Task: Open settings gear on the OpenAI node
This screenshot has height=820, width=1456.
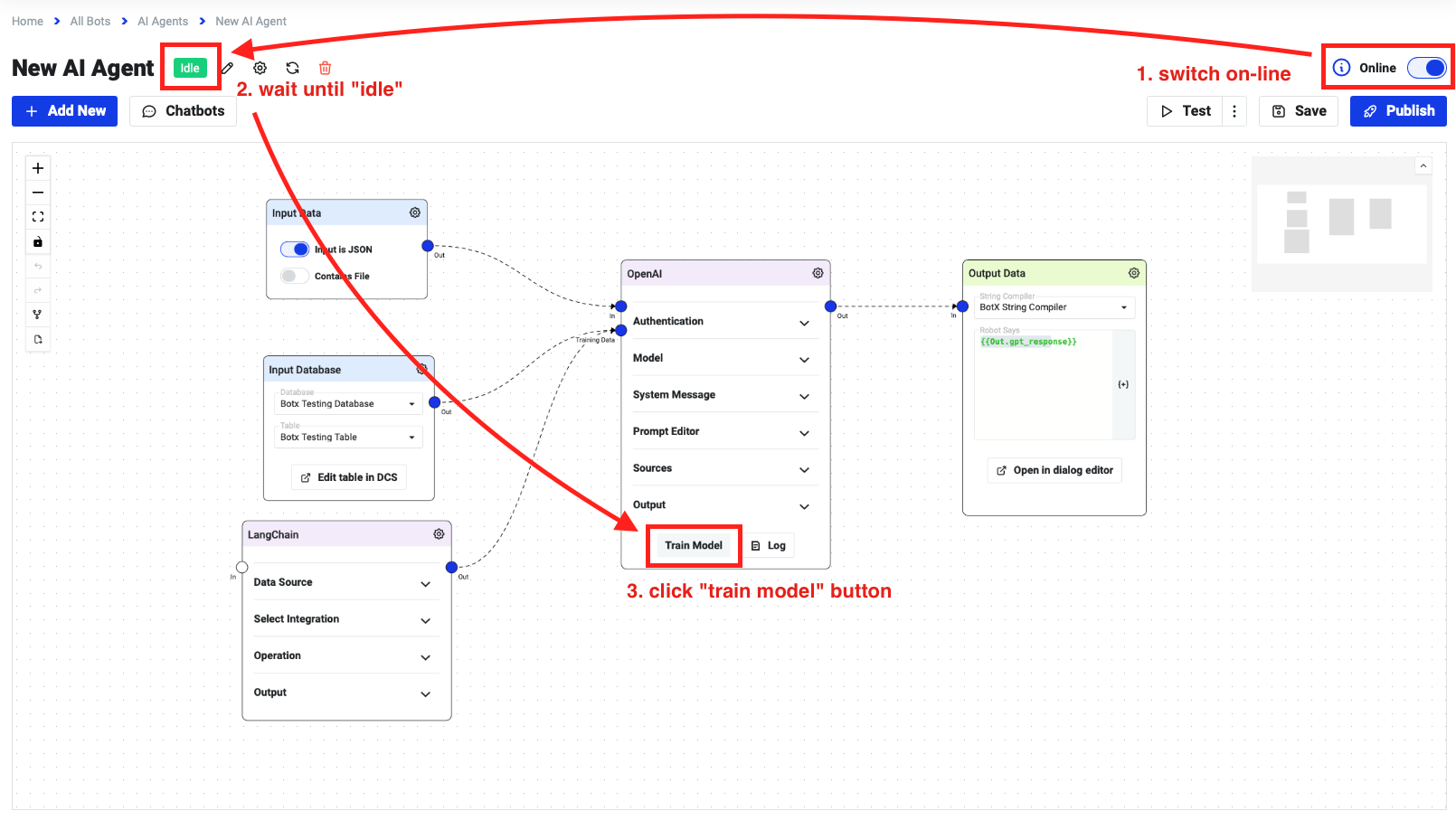Action: point(818,272)
